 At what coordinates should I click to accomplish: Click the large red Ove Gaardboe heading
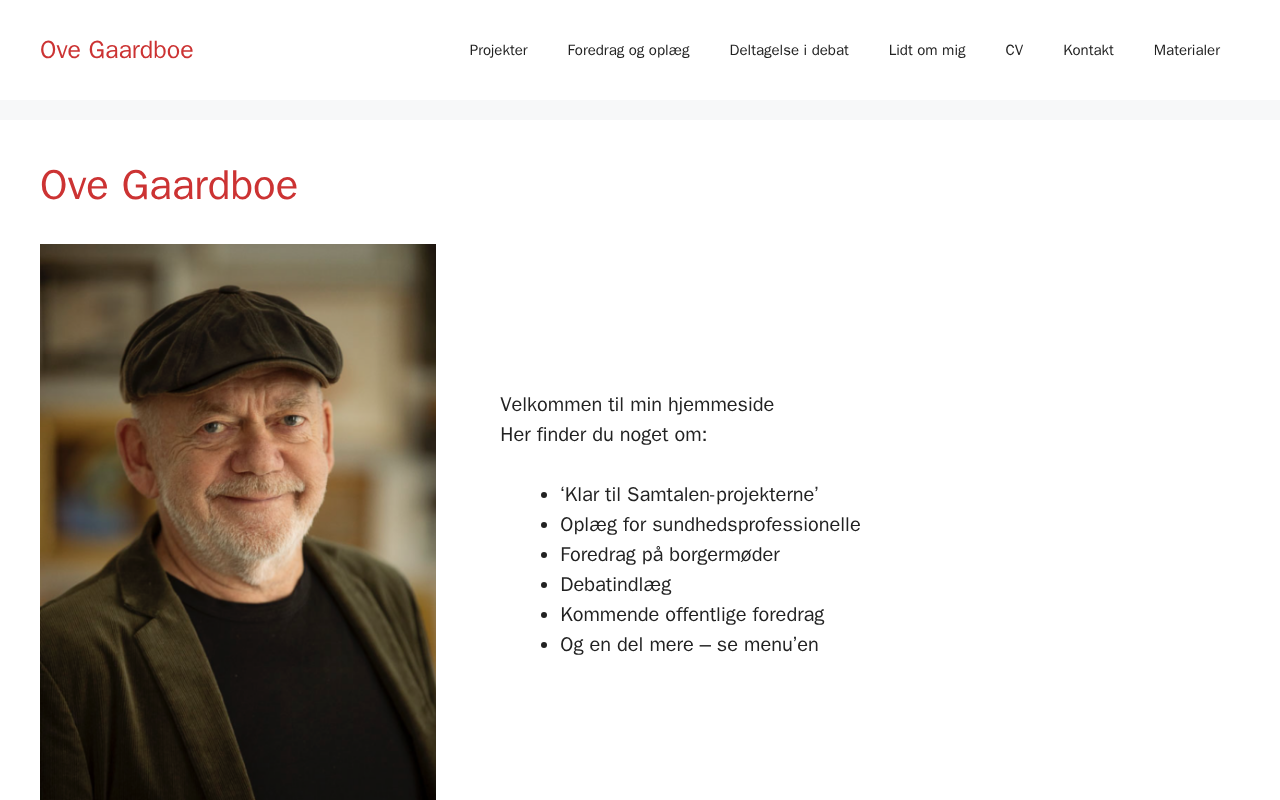[169, 185]
